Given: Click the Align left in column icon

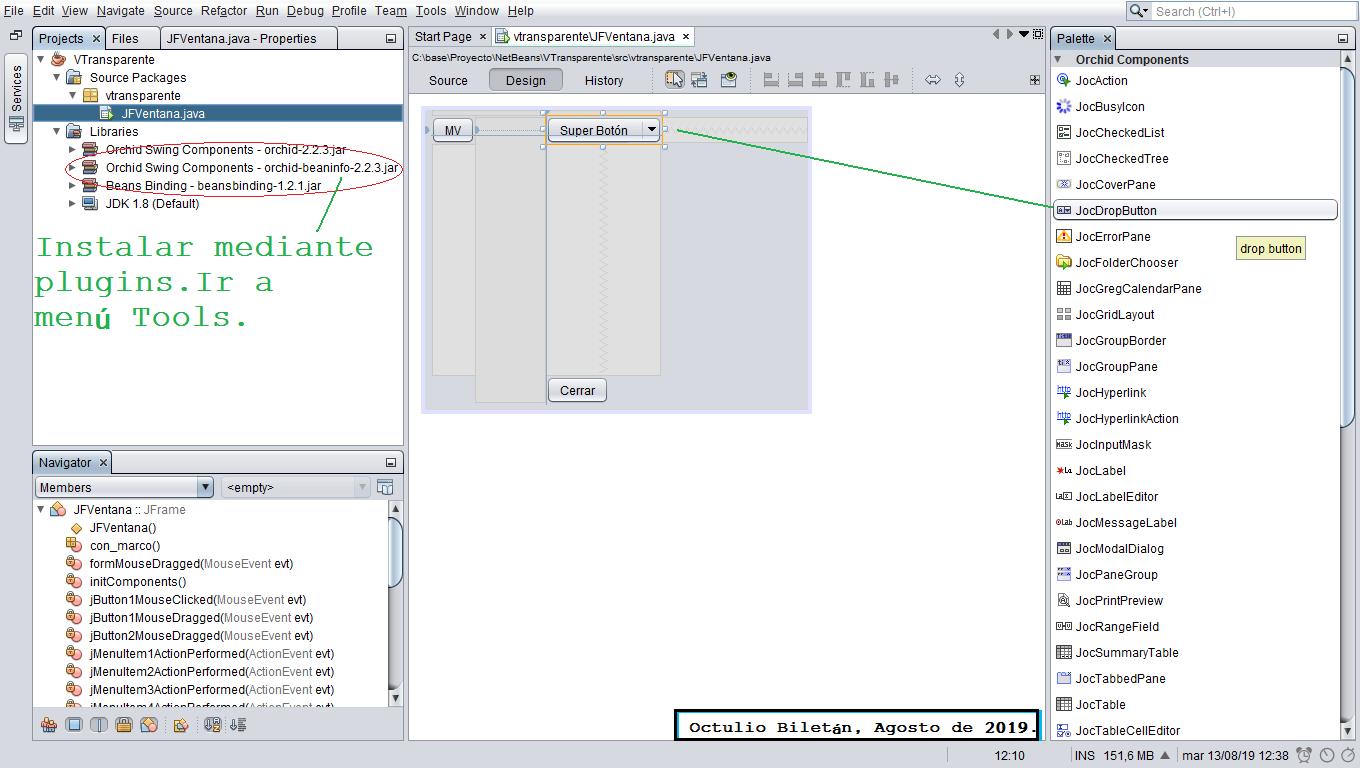Looking at the screenshot, I should (771, 80).
